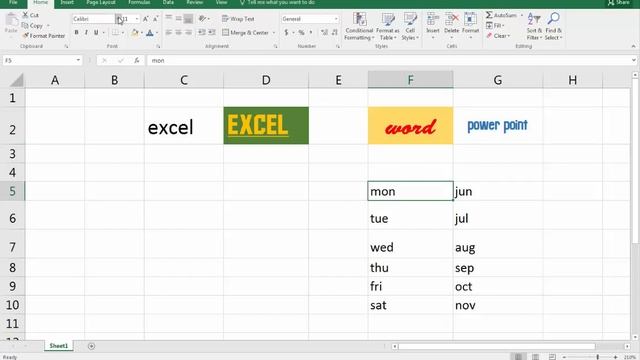Switch to the Formulas tab
This screenshot has width=640, height=360.
click(x=139, y=2)
